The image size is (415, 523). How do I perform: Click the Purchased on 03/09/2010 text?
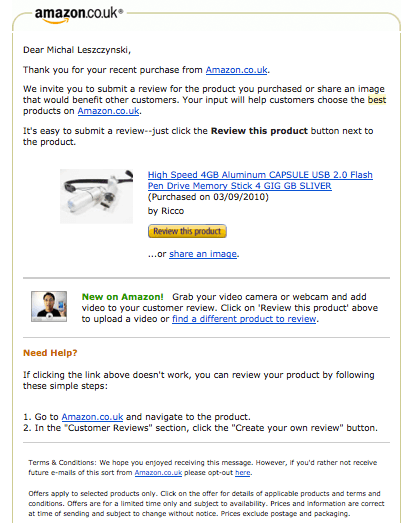pos(208,197)
